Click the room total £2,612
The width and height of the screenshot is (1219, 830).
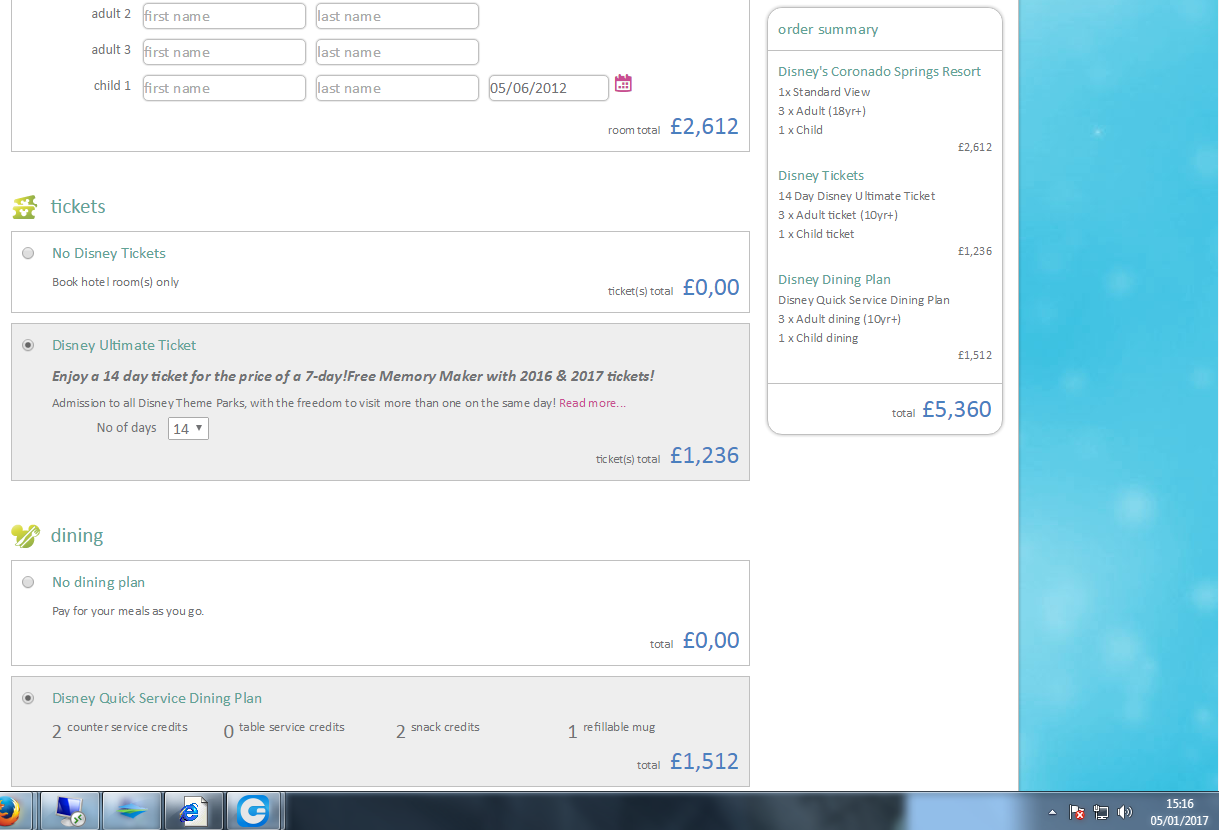click(704, 126)
